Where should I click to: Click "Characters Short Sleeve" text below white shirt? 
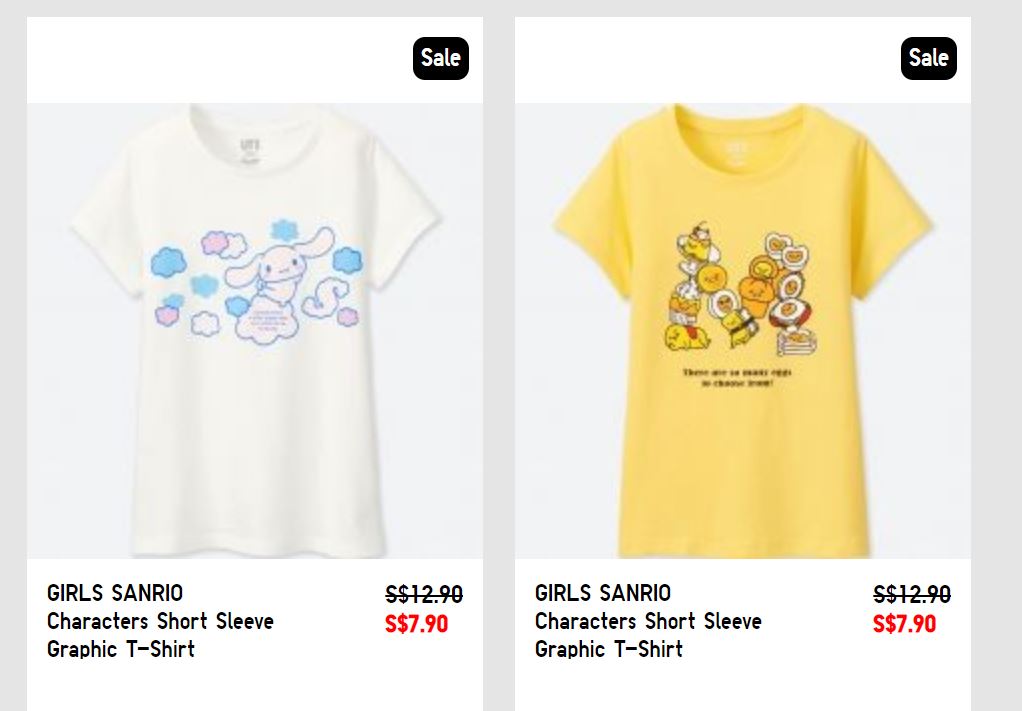click(160, 621)
